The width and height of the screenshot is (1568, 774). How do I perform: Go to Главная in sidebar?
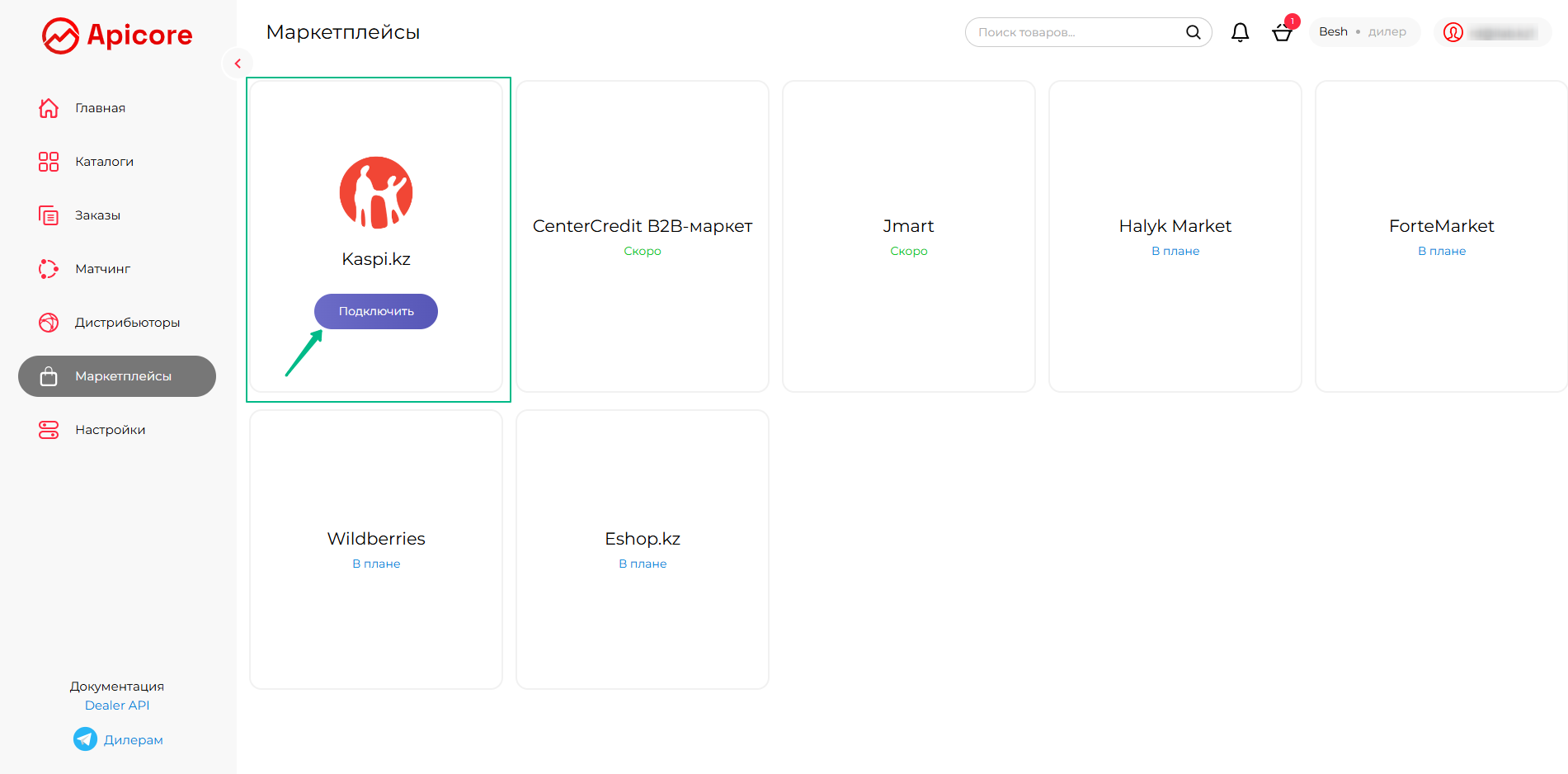point(100,108)
